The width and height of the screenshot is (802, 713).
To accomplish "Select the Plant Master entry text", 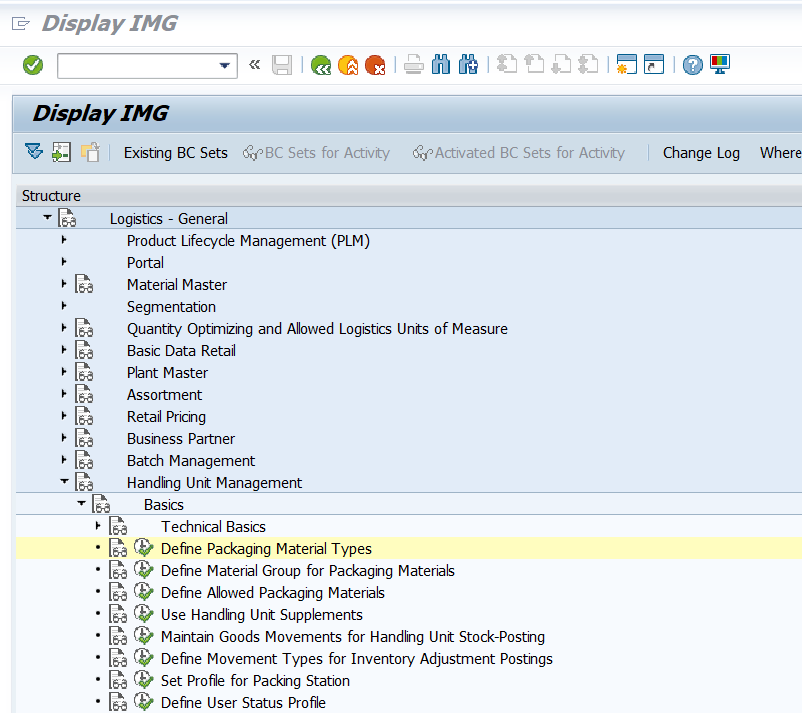I will pyautogui.click(x=167, y=373).
